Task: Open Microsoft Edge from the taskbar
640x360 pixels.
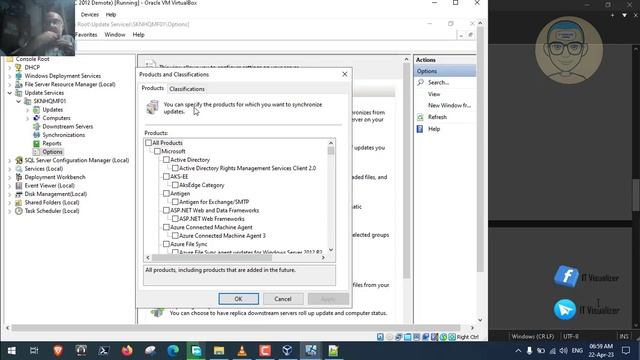Action: (173, 350)
